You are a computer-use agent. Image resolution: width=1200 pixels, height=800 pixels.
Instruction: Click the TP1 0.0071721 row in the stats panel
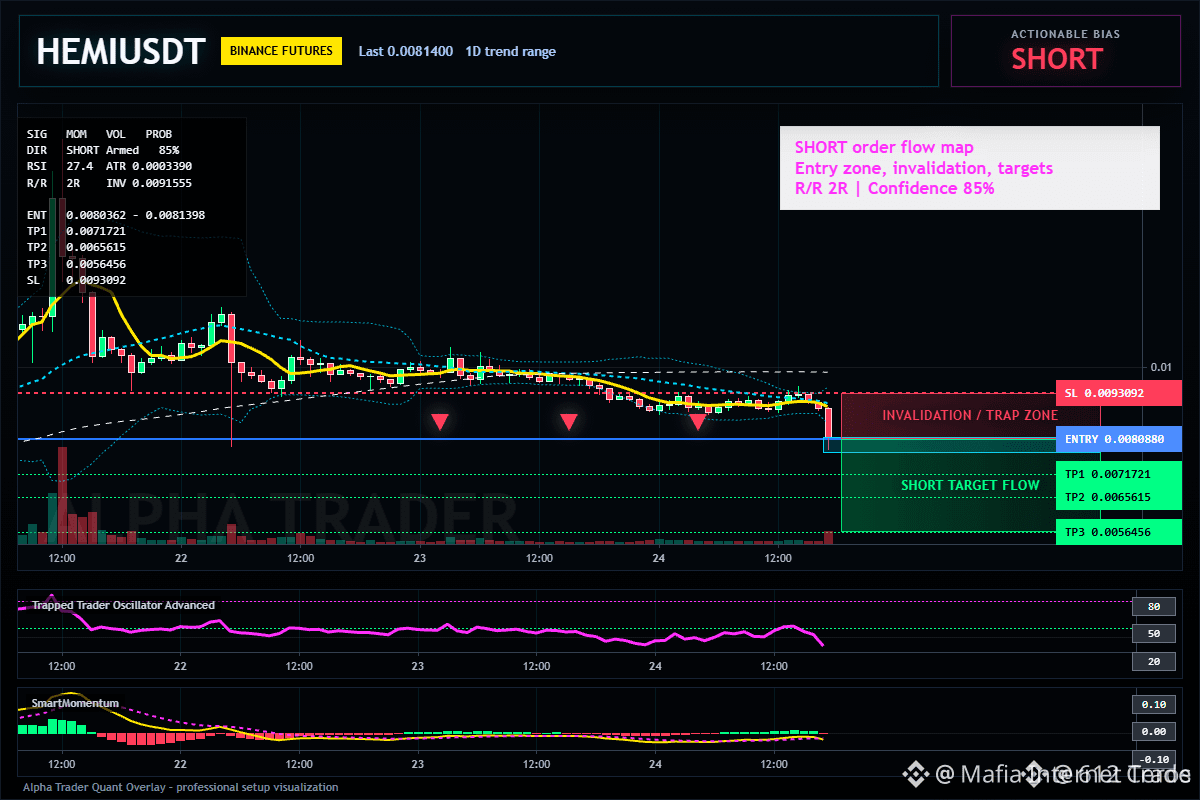click(76, 231)
